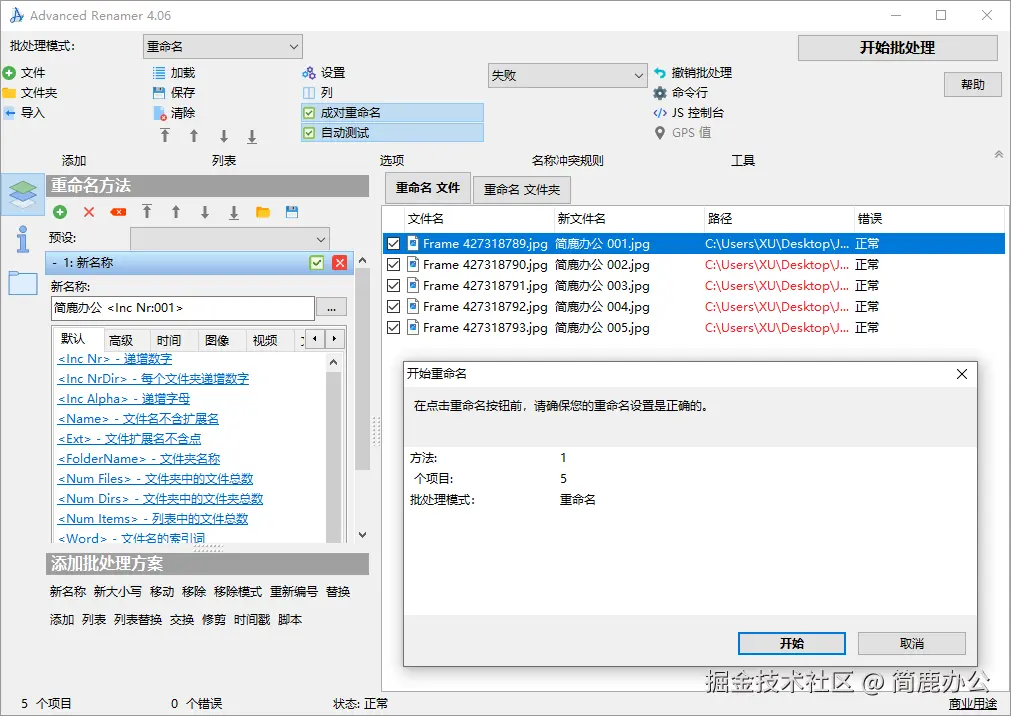The image size is (1011, 716).
Task: Click the ... button beside the name field
Action: pos(331,308)
